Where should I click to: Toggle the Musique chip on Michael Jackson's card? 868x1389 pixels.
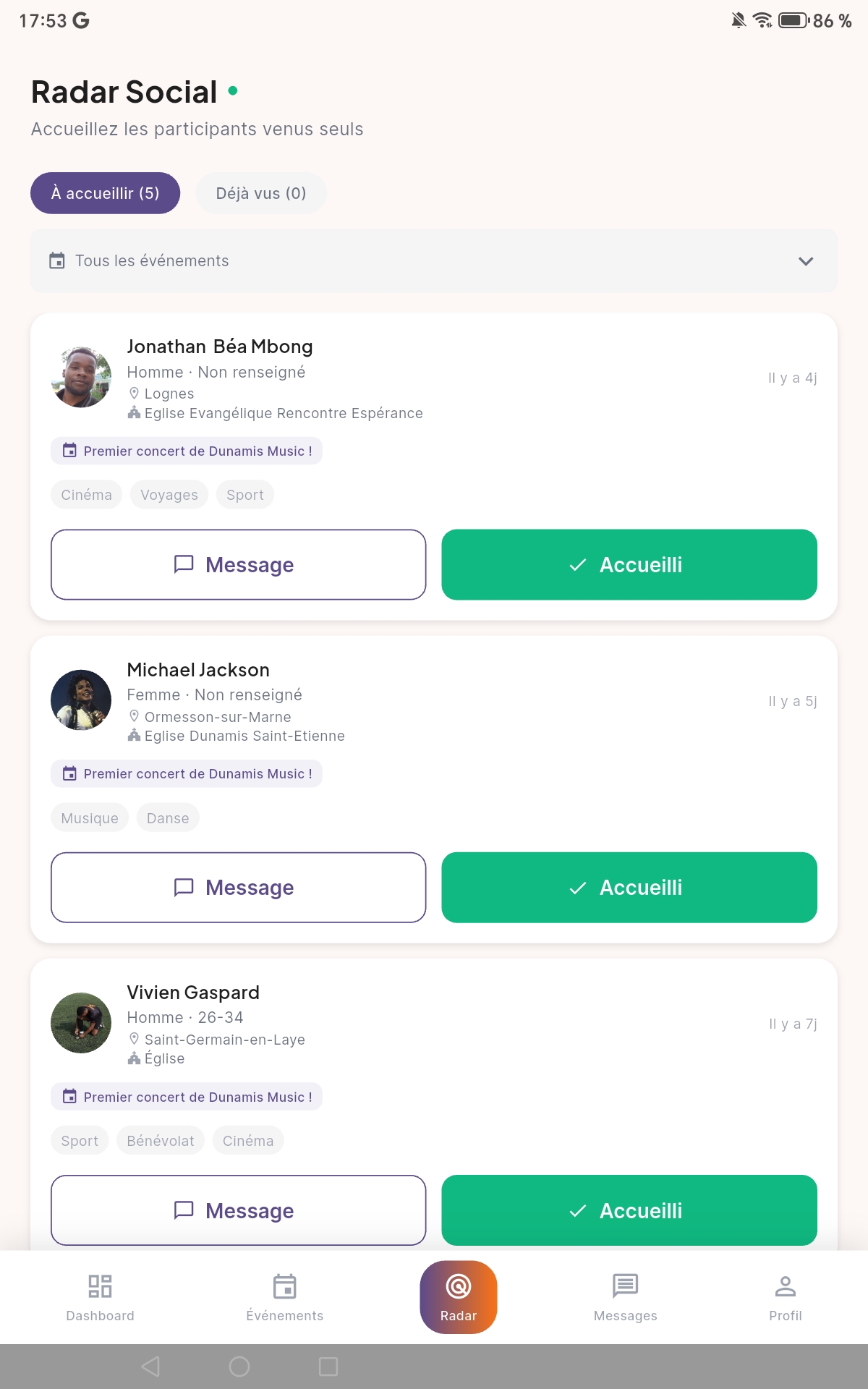pyautogui.click(x=89, y=817)
